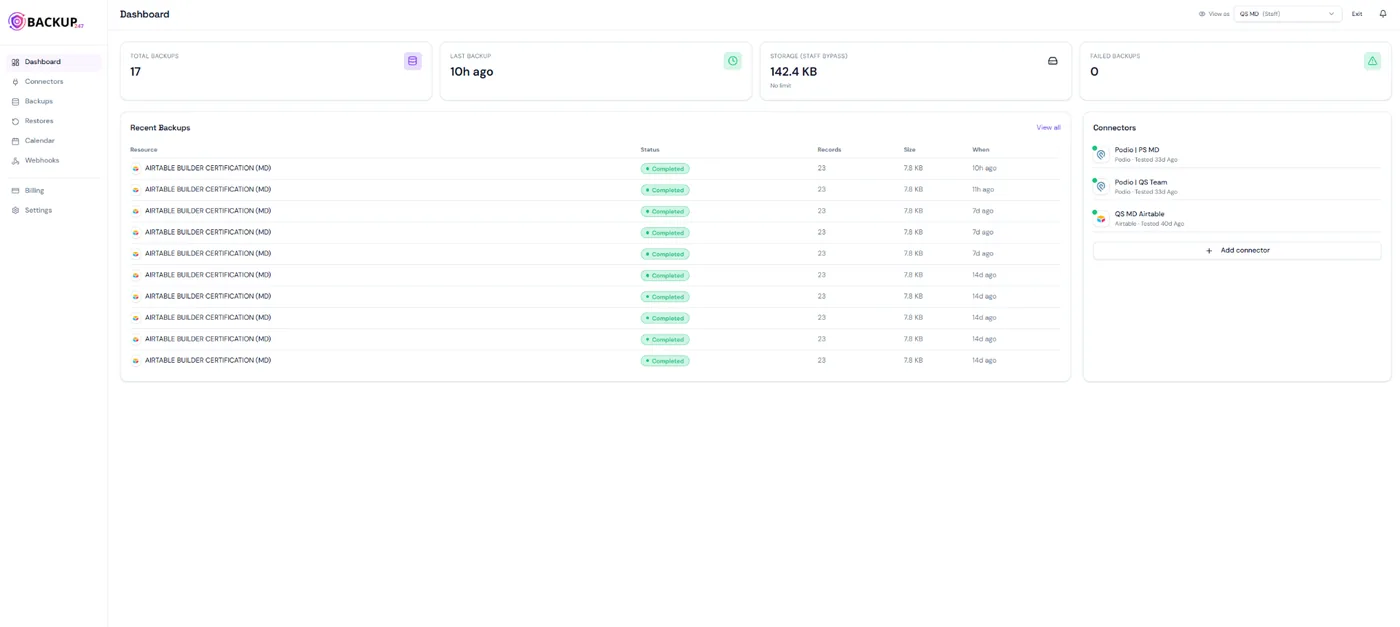Click the warning triangle in Failed Backups card
This screenshot has height=627, width=1400.
1372,61
